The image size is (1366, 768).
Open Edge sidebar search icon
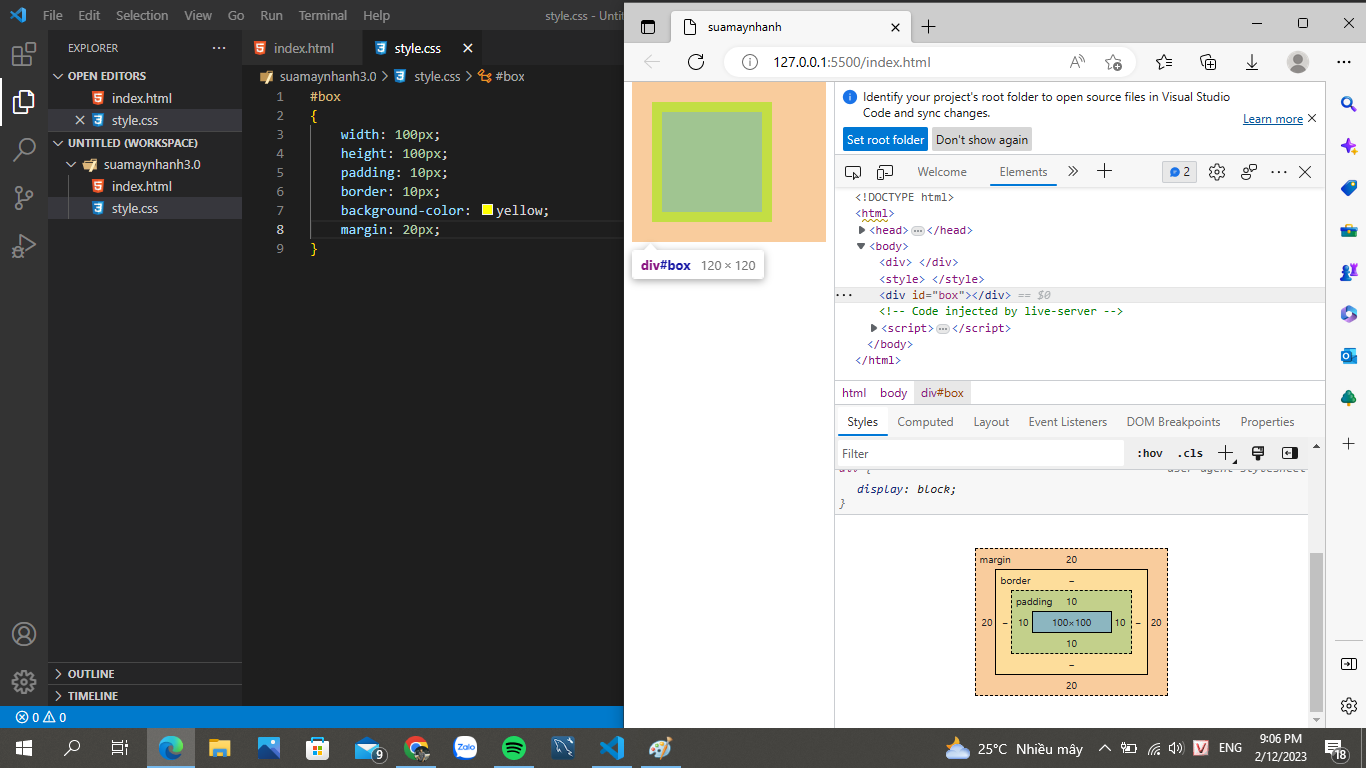[x=1348, y=104]
